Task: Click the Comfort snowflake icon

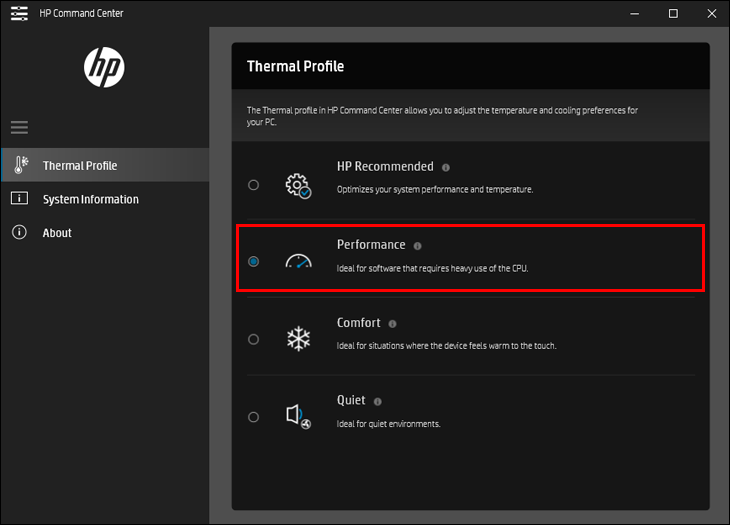Action: (298, 339)
